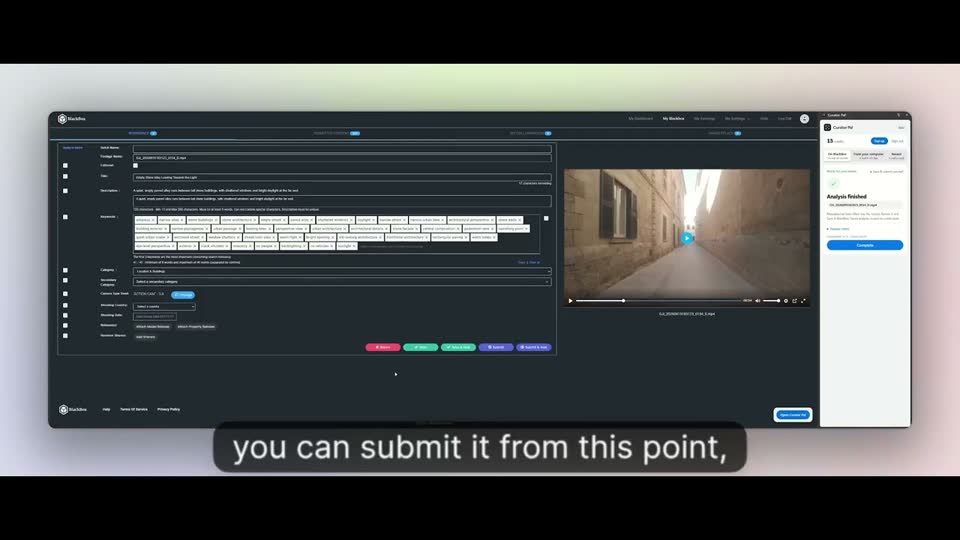Click the BlackBox logo in the header
The image size is (960, 540).
tap(72, 119)
